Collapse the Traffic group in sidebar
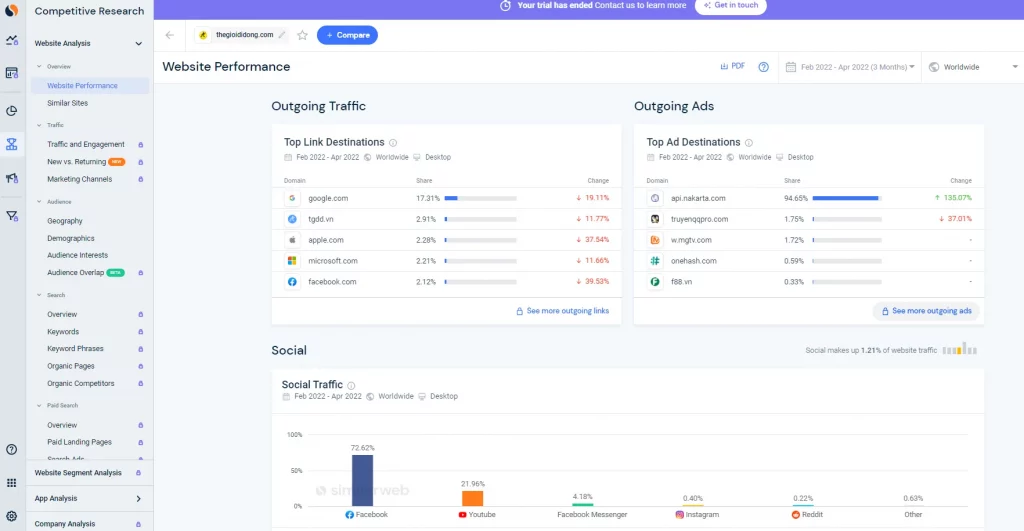The height and width of the screenshot is (531, 1024). tap(39, 125)
